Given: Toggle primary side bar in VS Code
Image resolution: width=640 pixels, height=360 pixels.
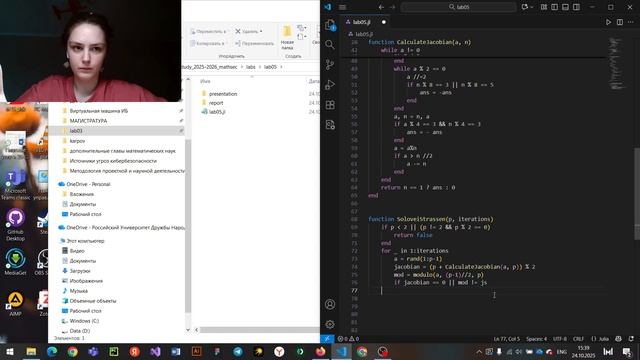Looking at the screenshot, I should (x=554, y=7).
